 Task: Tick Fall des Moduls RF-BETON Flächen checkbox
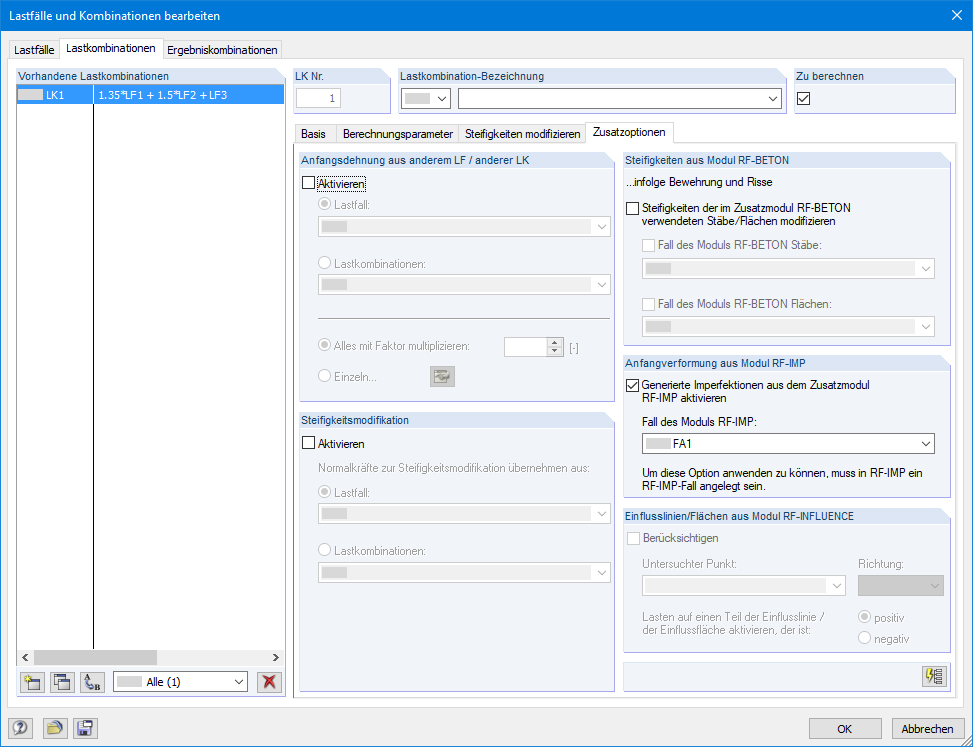(x=648, y=304)
